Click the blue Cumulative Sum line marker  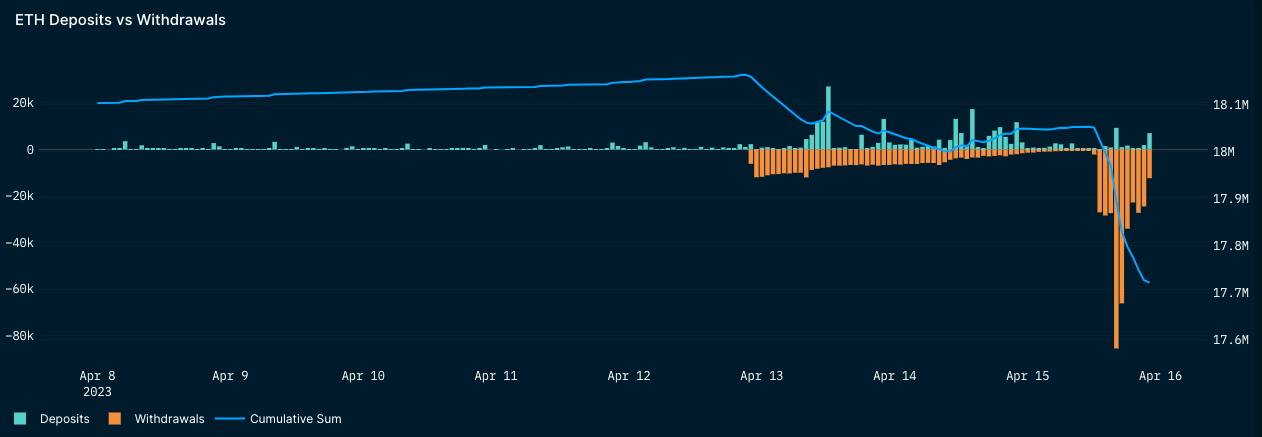point(232,419)
